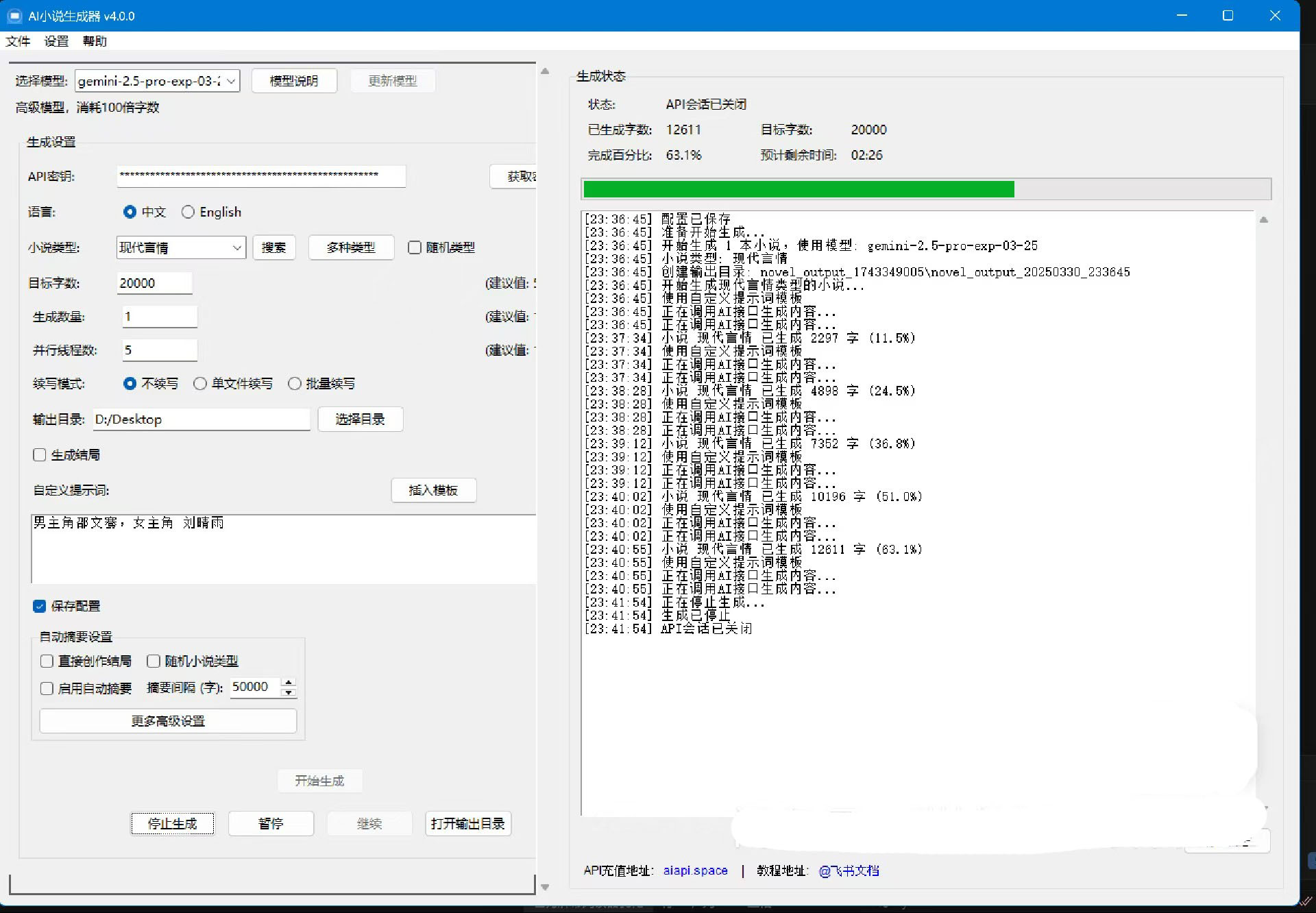Click the 模型说明 button
The height and width of the screenshot is (913, 1316).
coord(294,81)
